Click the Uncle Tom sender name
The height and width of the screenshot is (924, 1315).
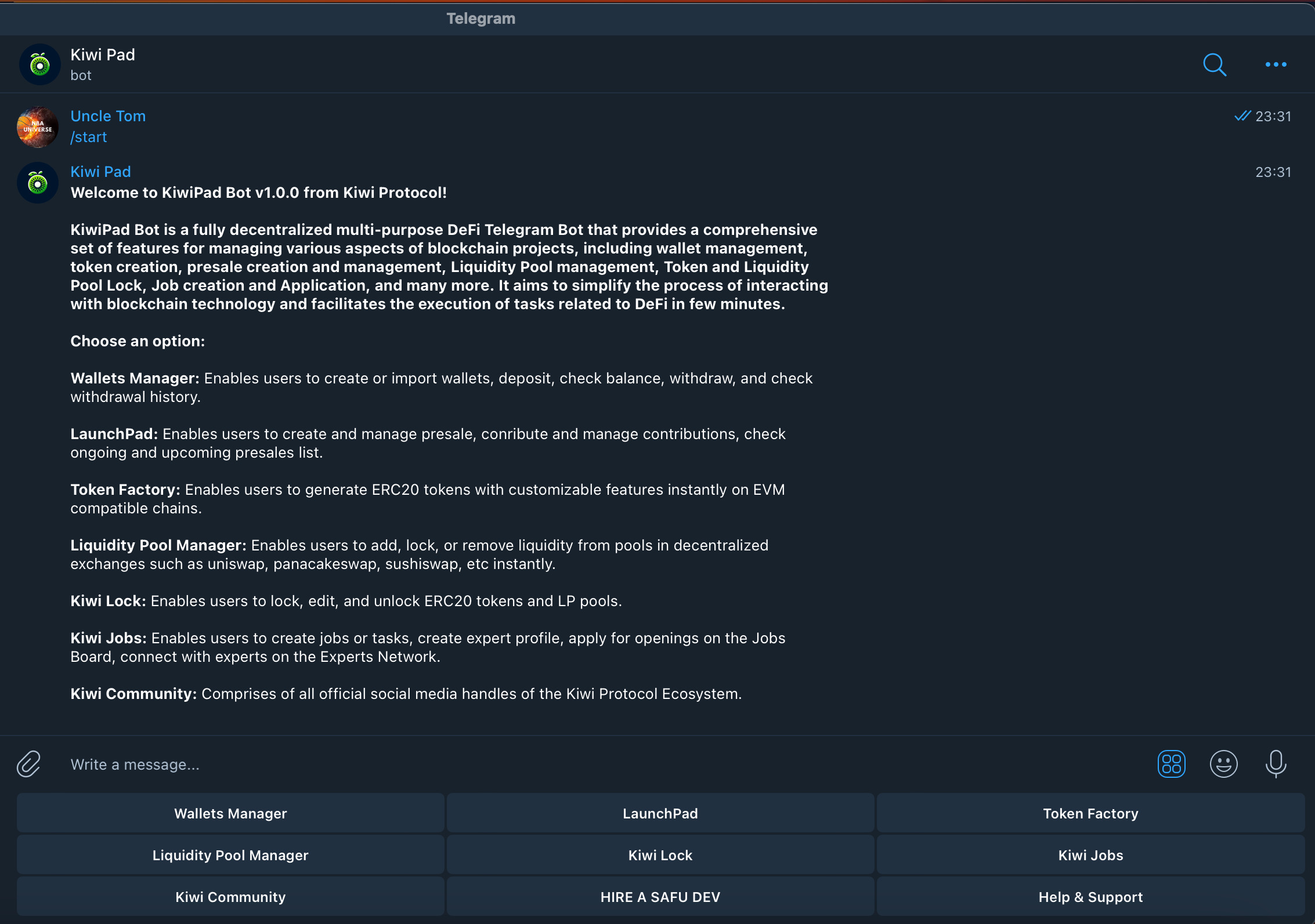(108, 116)
